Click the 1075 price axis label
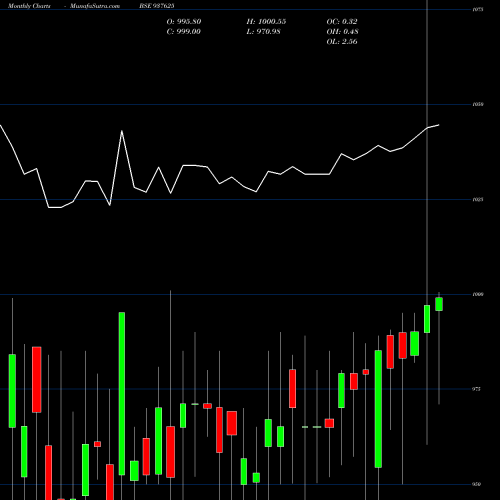The image size is (500, 500). coord(478,10)
